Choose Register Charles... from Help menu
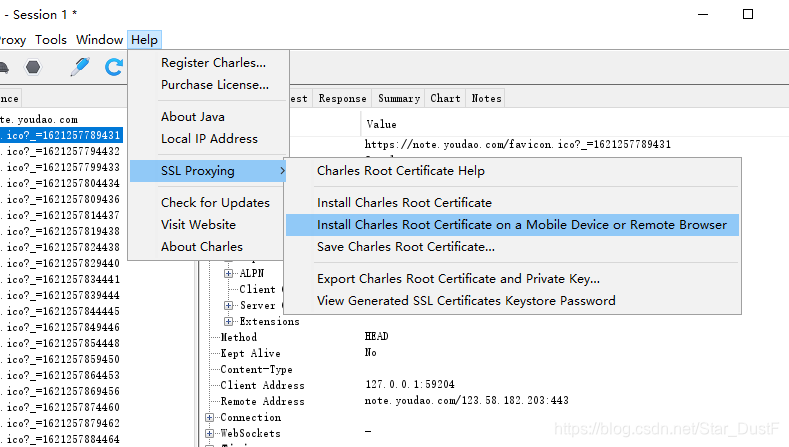 [213, 63]
